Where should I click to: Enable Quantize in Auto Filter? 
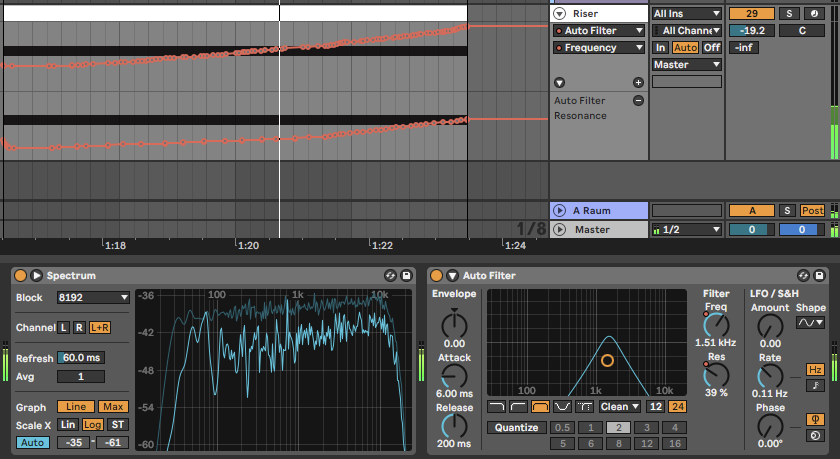coord(516,427)
